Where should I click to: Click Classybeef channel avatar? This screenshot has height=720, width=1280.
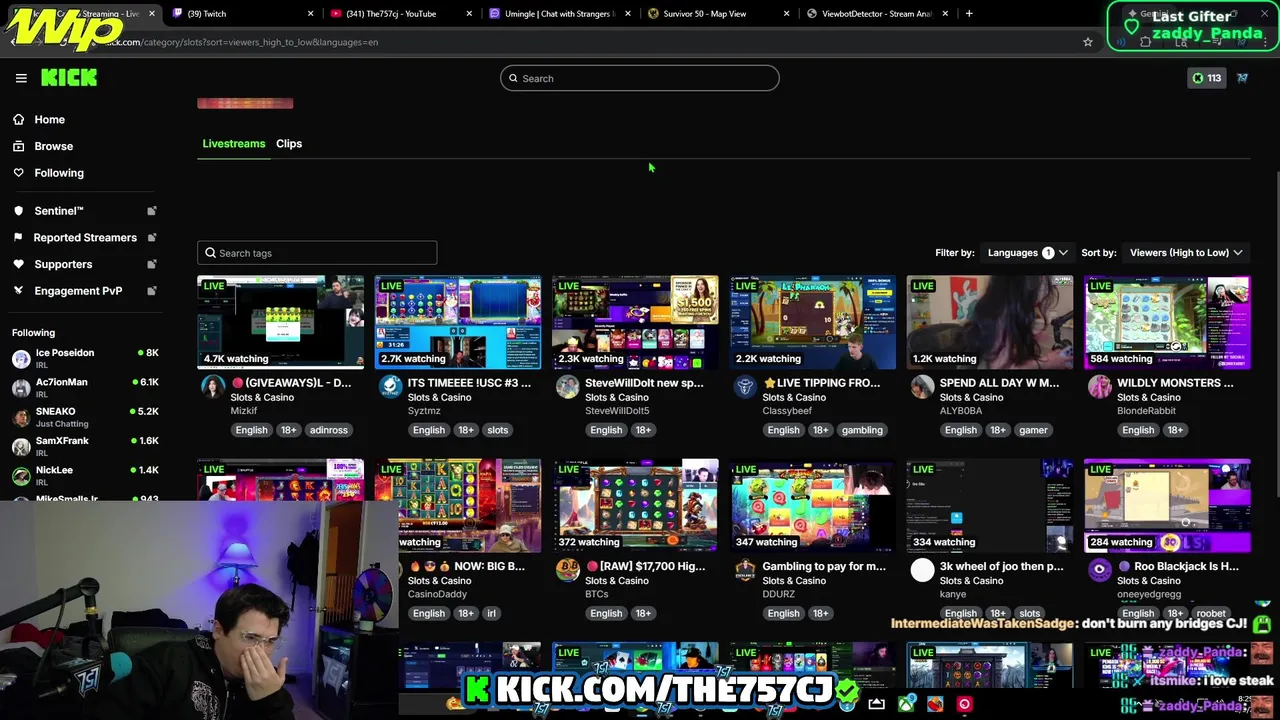(745, 387)
